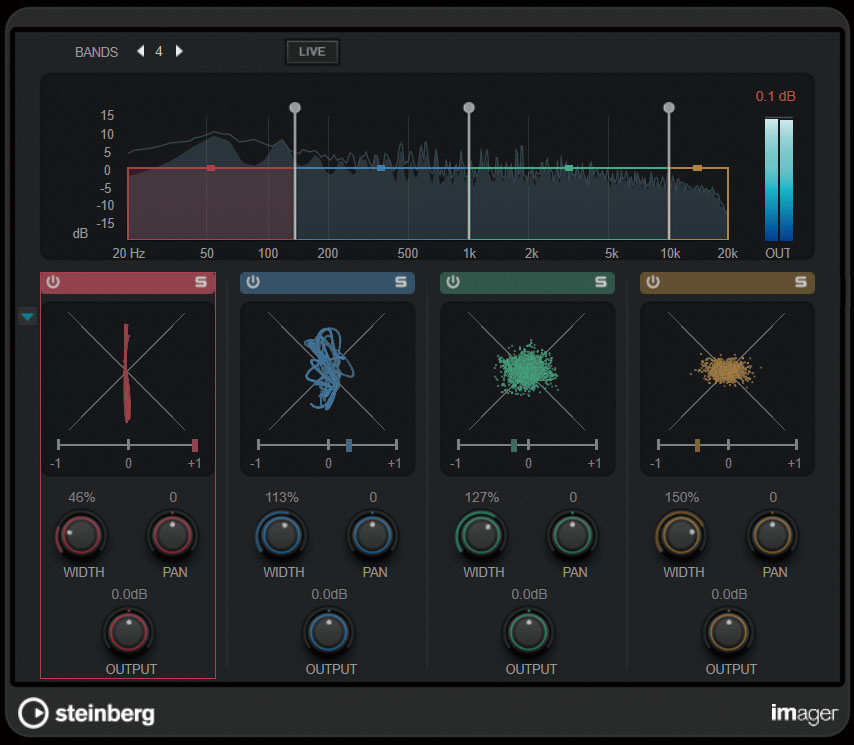
Task: Click the orange band PAN knob
Action: pos(772,534)
